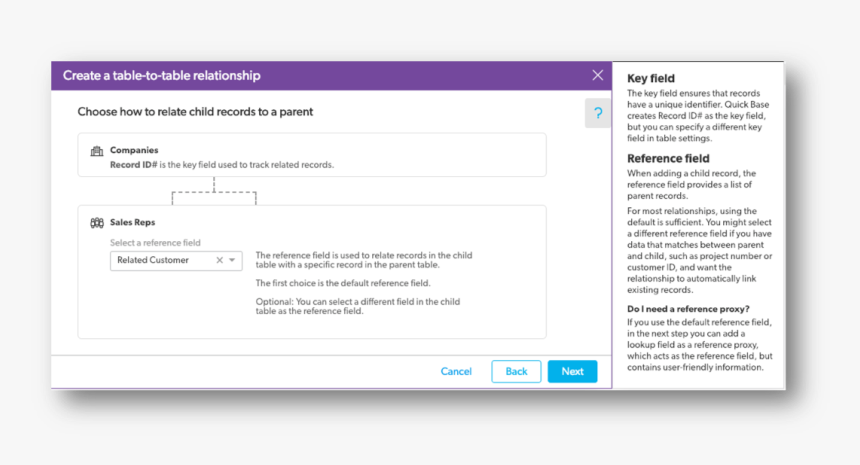The width and height of the screenshot is (860, 465).
Task: Click the bold Record ID# text
Action: click(x=133, y=165)
